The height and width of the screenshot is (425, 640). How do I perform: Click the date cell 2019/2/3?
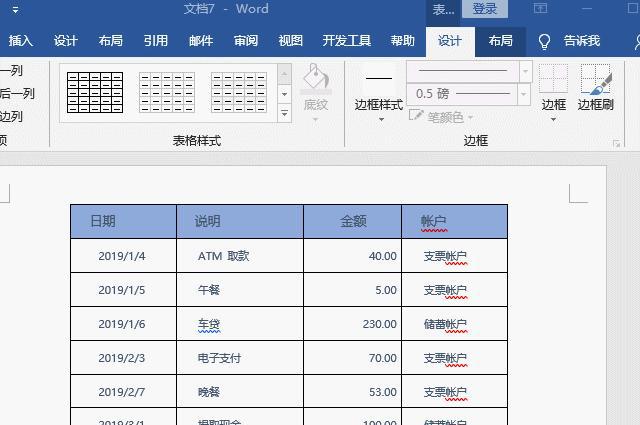coord(124,358)
